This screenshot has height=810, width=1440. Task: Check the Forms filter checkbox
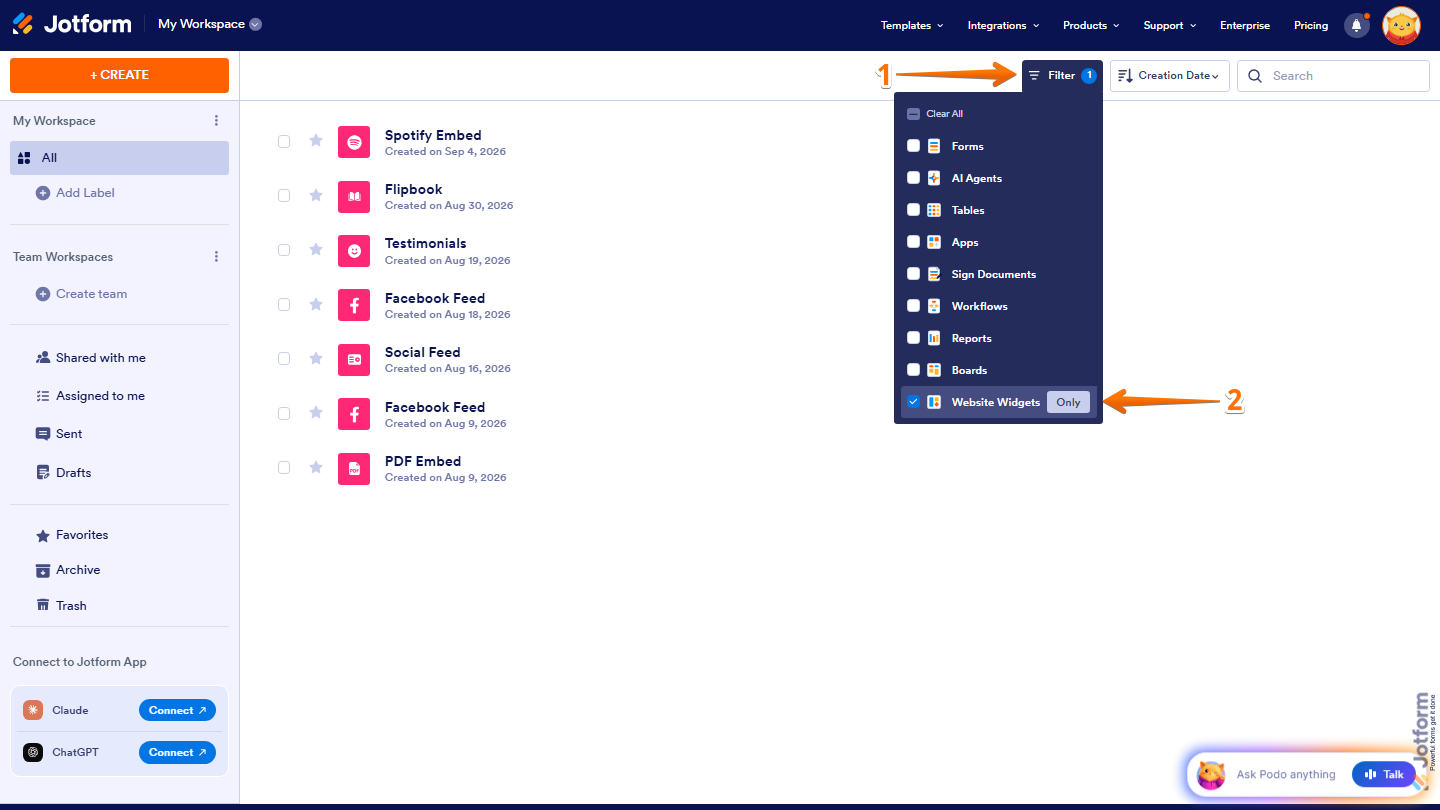913,146
